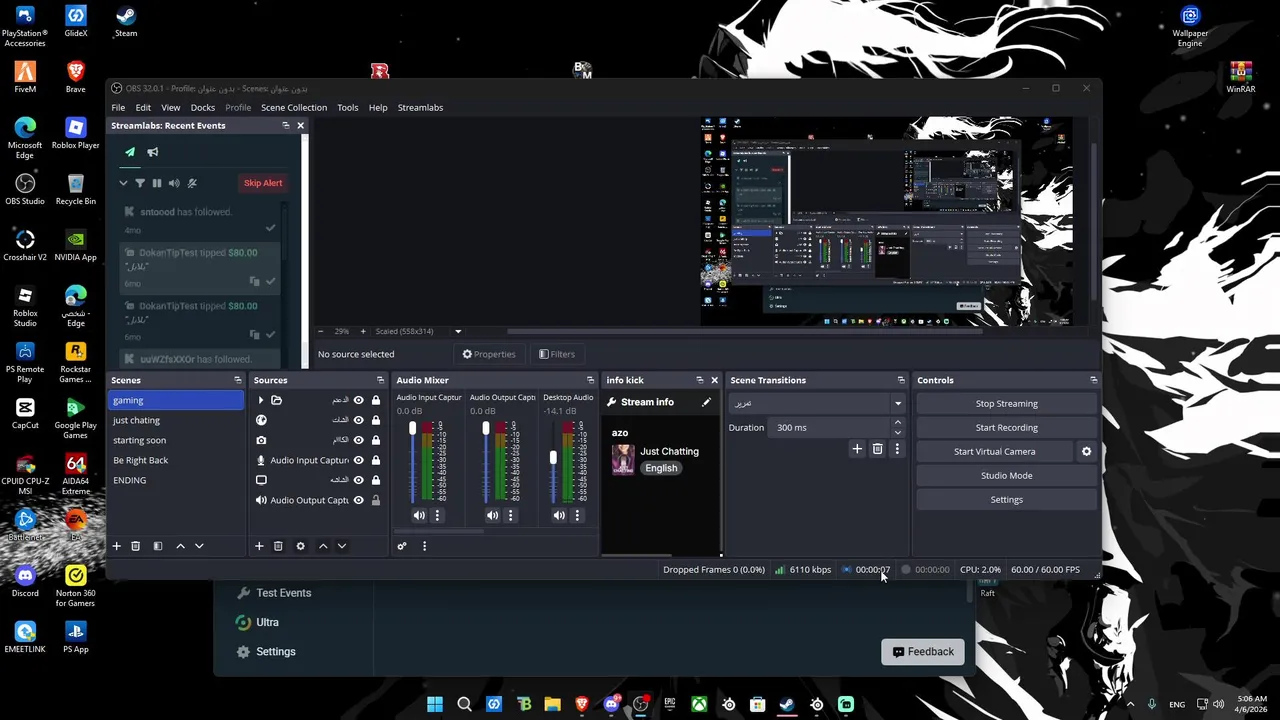Open source properties gear in the Sources toolbar
The height and width of the screenshot is (720, 1280).
(300, 546)
